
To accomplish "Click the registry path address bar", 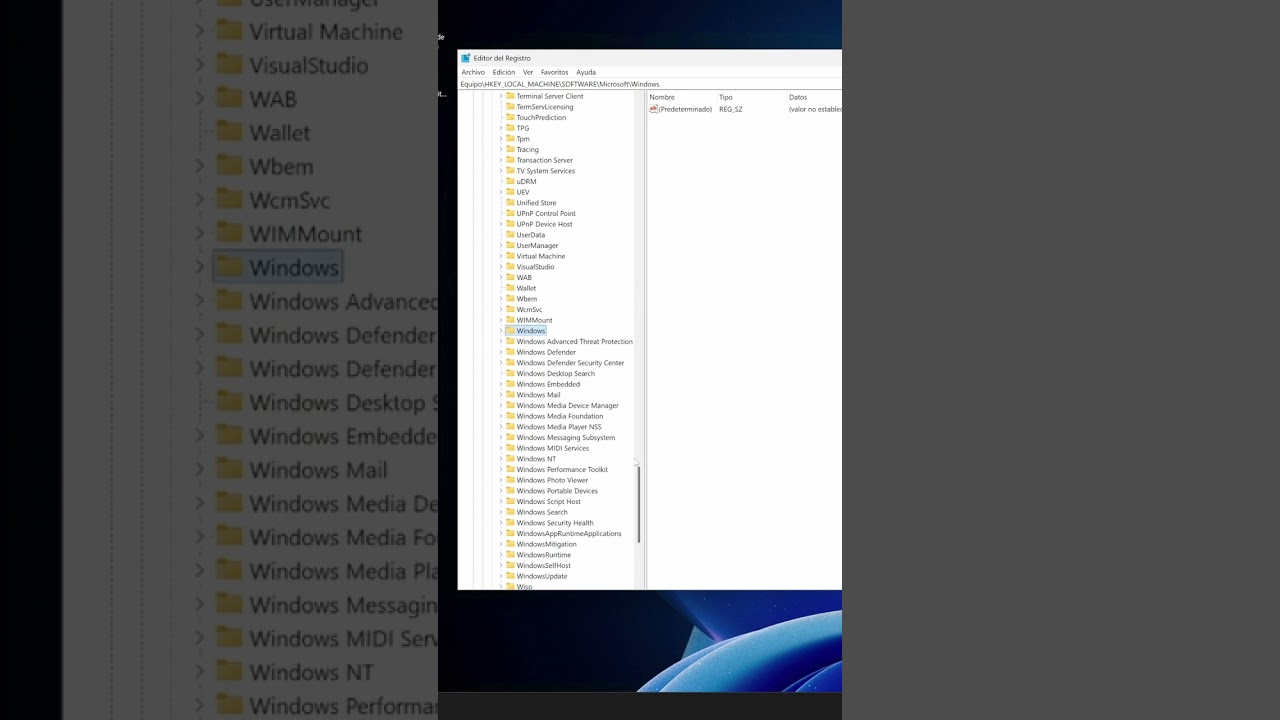I will pyautogui.click(x=650, y=84).
